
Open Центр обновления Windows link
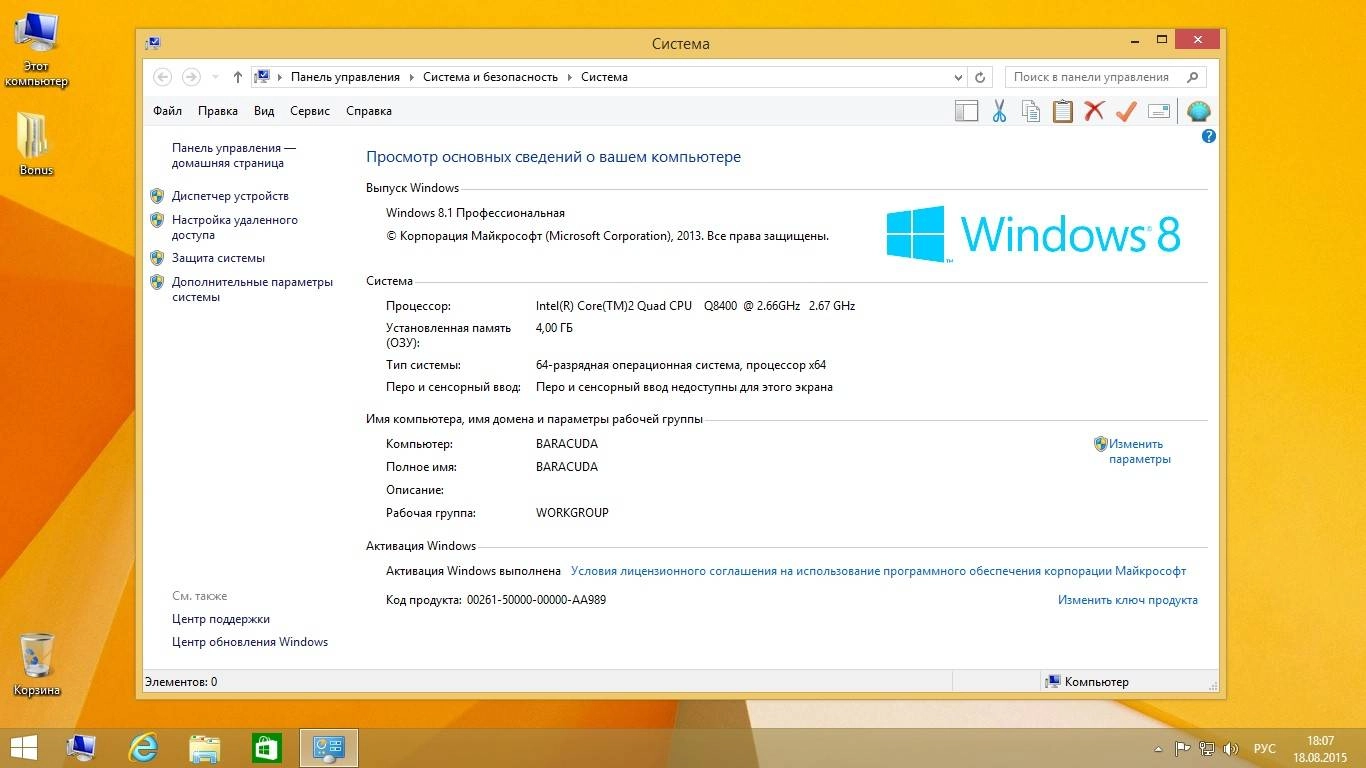tap(250, 642)
